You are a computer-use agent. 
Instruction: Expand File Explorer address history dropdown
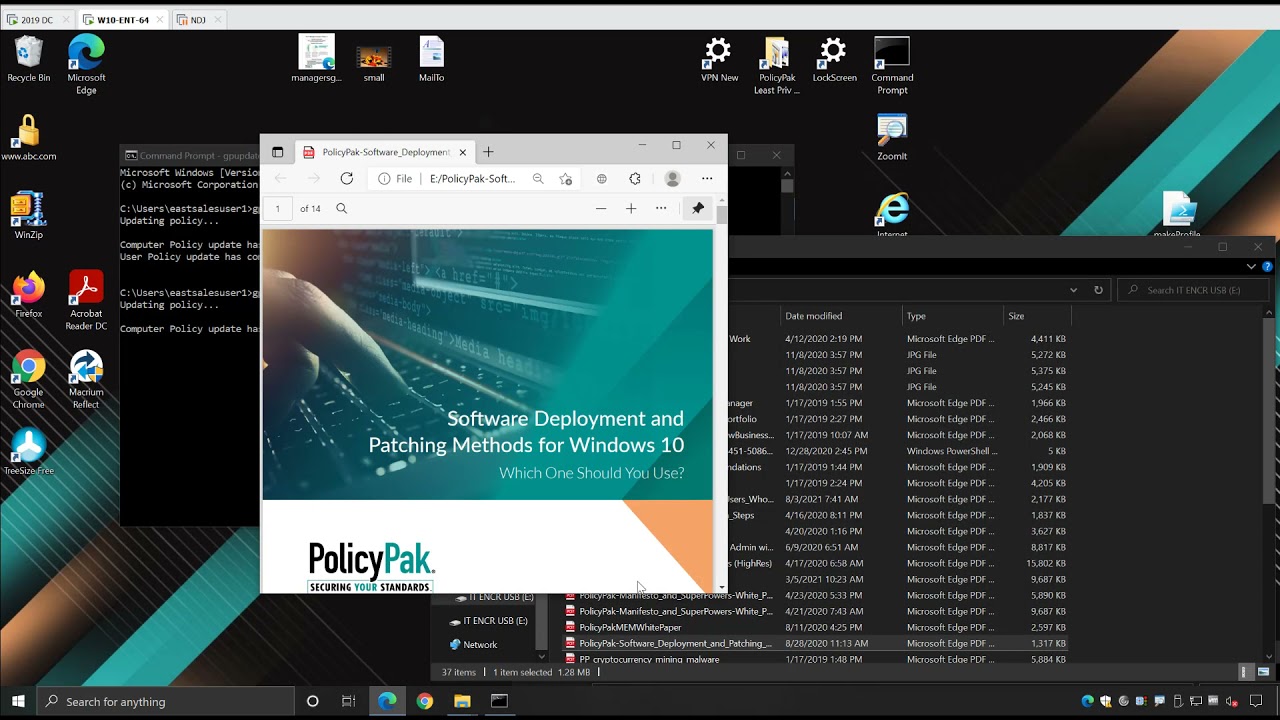coord(1073,290)
